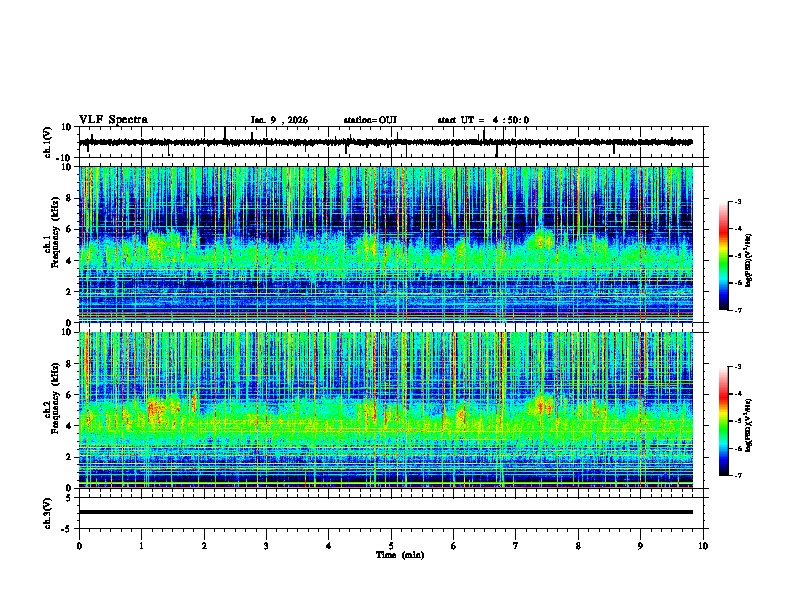This screenshot has height=612, width=792.
Task: Click inside the ch.1 voltage waveform panel
Action: click(x=393, y=142)
